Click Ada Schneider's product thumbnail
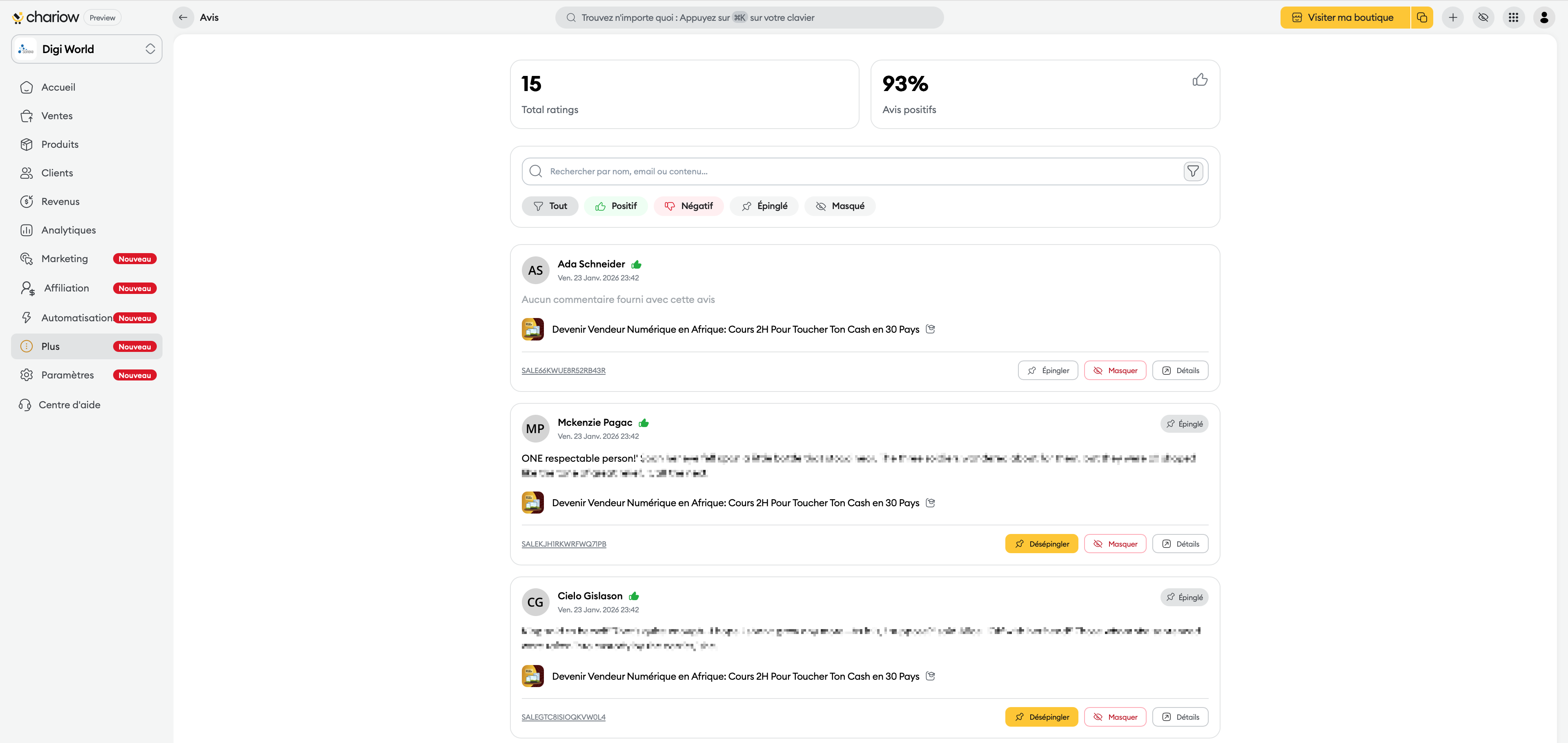 point(532,329)
